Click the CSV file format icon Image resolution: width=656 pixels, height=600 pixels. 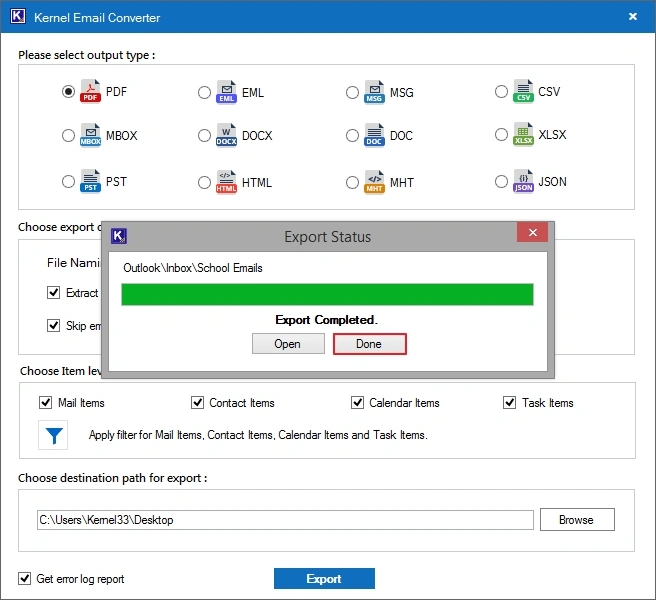click(x=523, y=91)
